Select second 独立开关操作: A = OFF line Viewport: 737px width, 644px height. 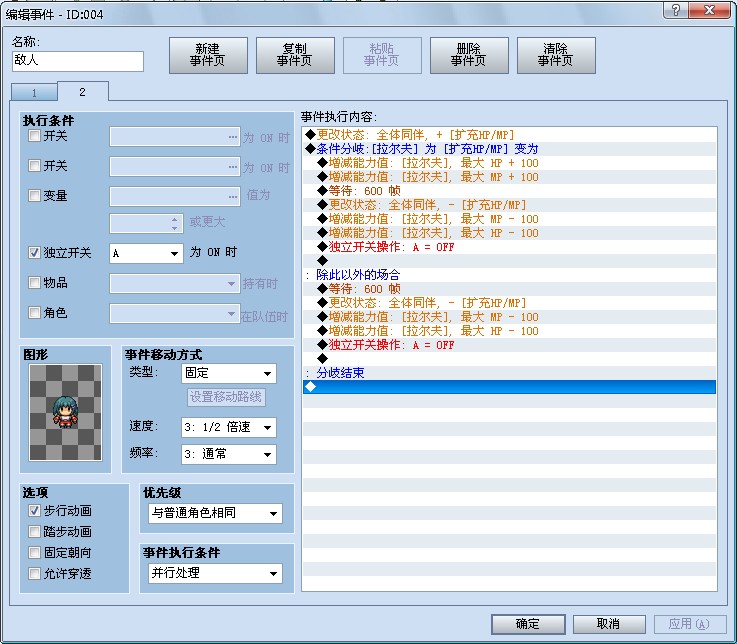click(x=510, y=345)
